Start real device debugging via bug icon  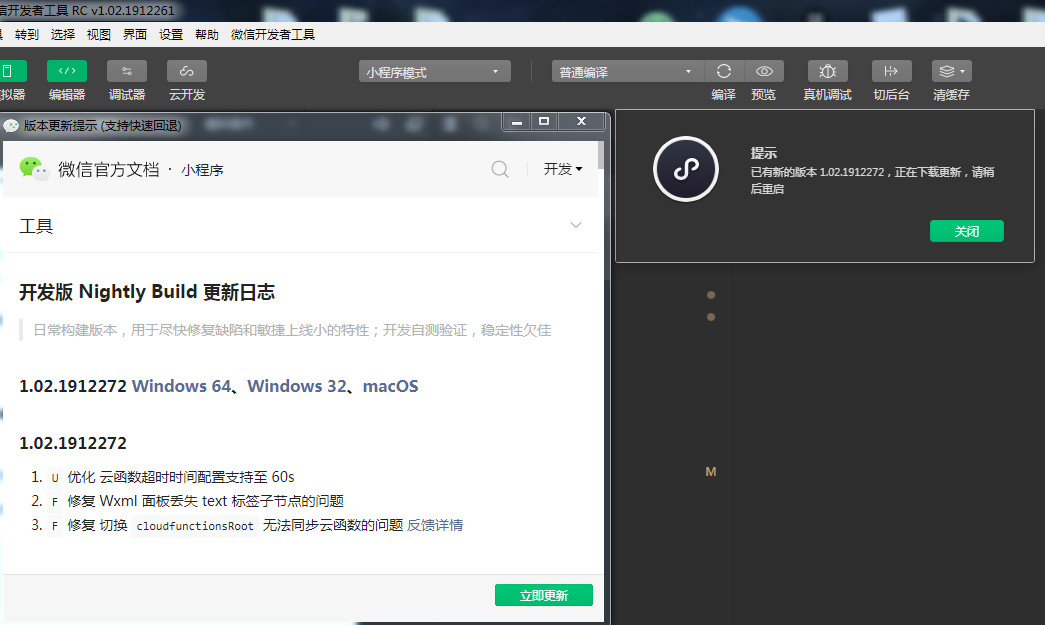[x=827, y=71]
